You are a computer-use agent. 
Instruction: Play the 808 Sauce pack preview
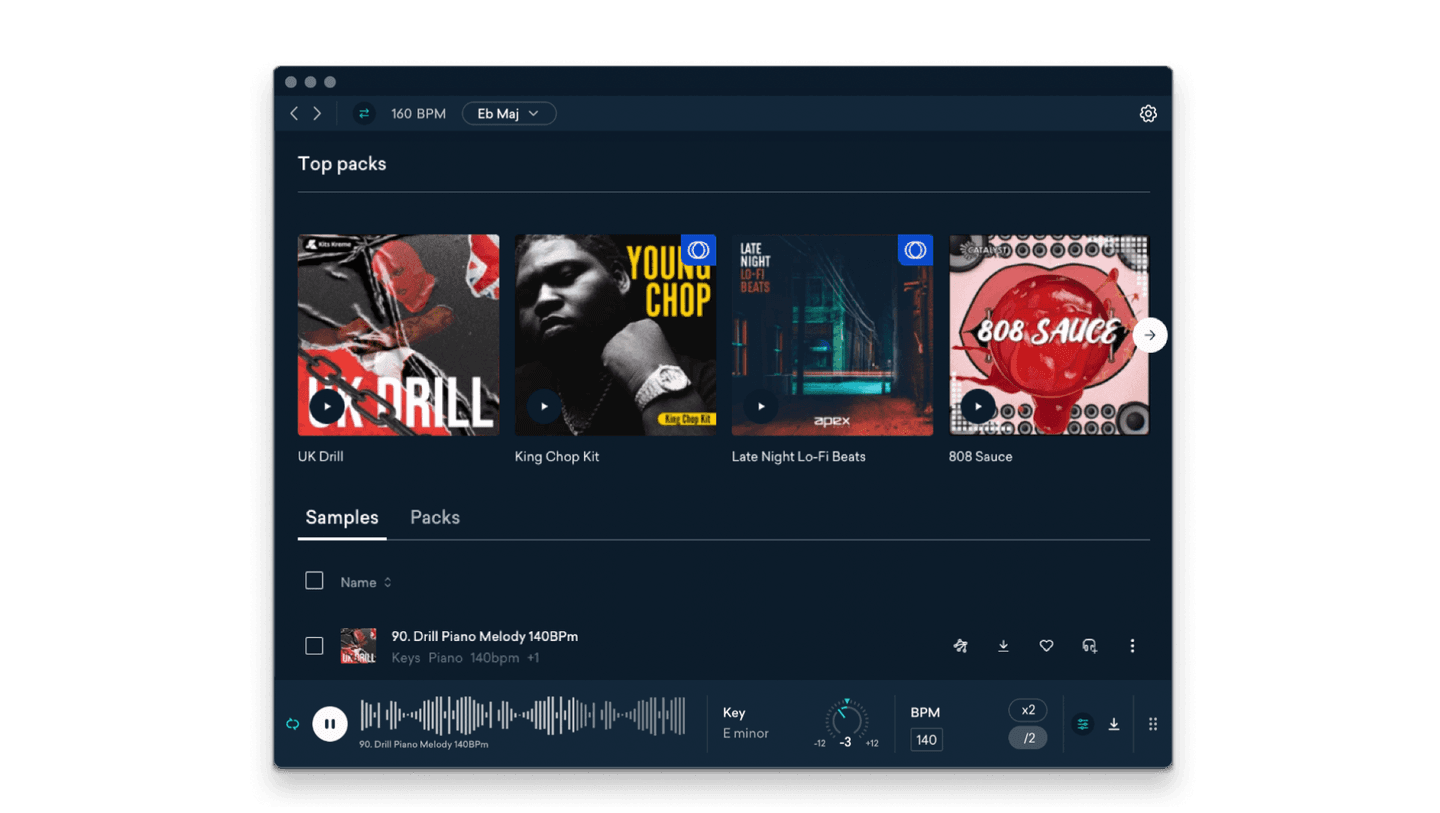(978, 406)
